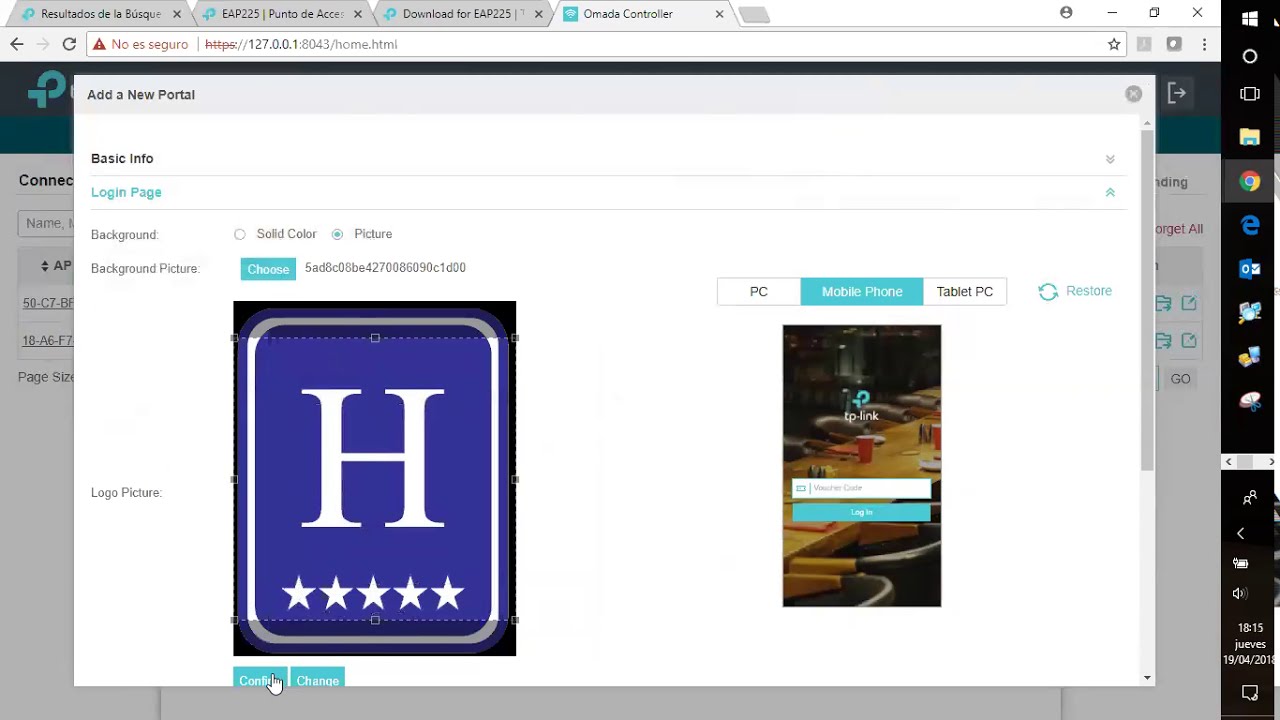Click the dialog scrollbar down arrow
The height and width of the screenshot is (720, 1280).
[x=1147, y=678]
